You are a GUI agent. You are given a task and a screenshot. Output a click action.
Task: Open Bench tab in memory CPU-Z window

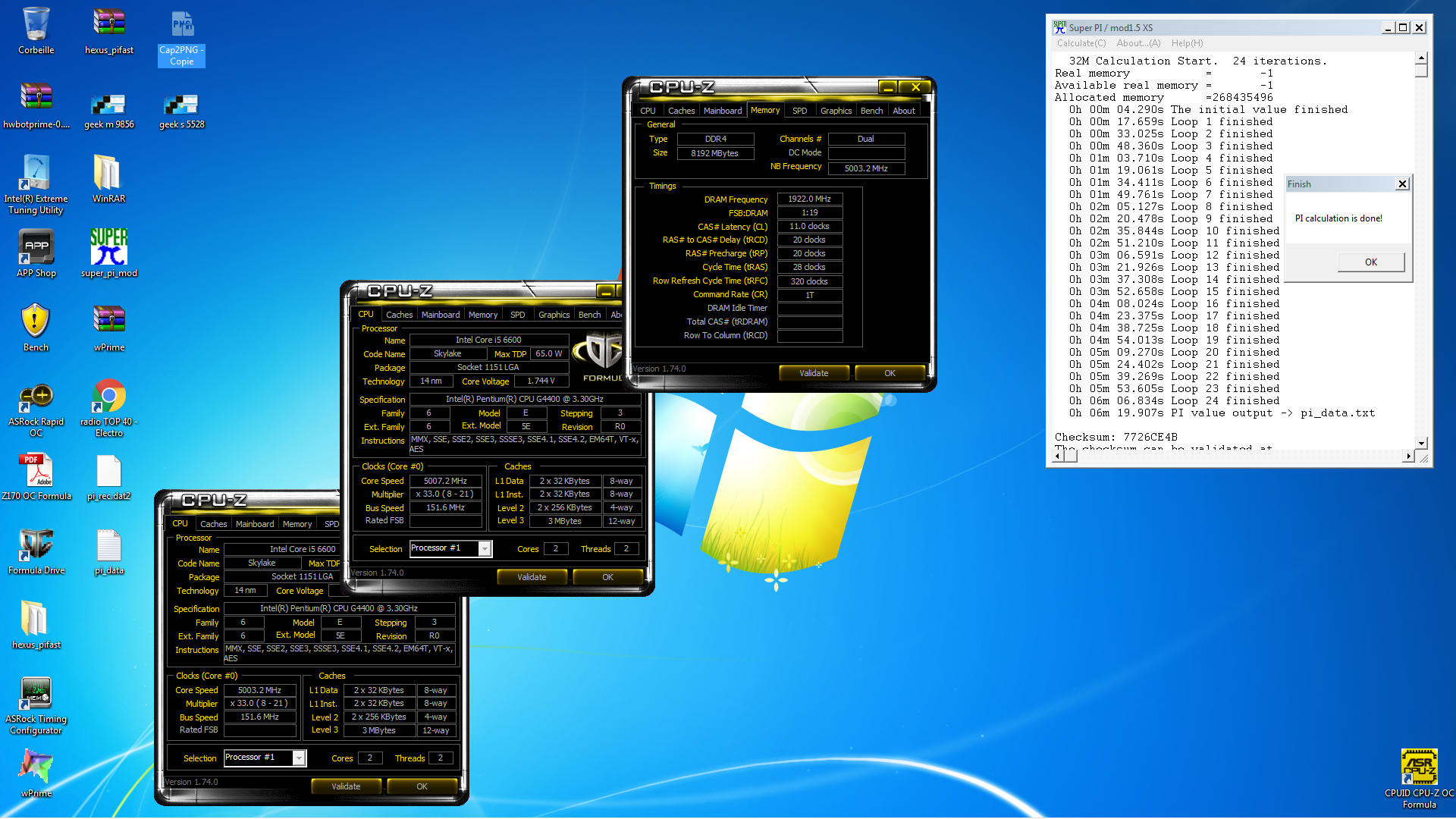tap(871, 111)
